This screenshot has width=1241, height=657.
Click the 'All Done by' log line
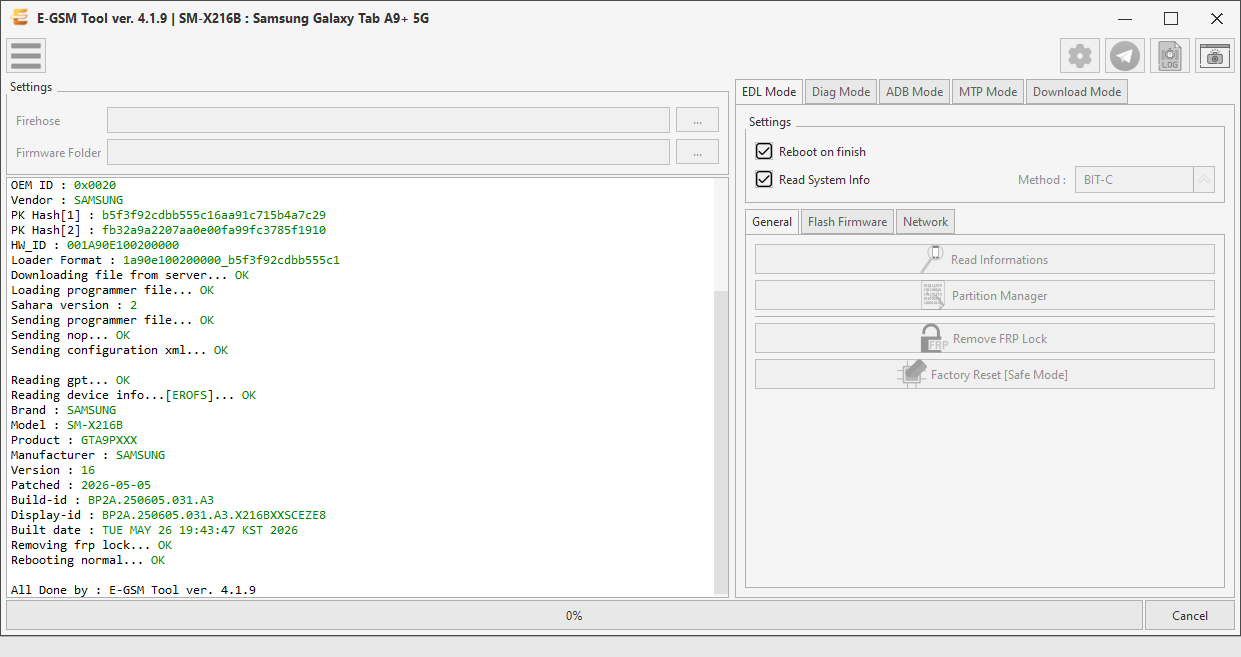tap(133, 590)
